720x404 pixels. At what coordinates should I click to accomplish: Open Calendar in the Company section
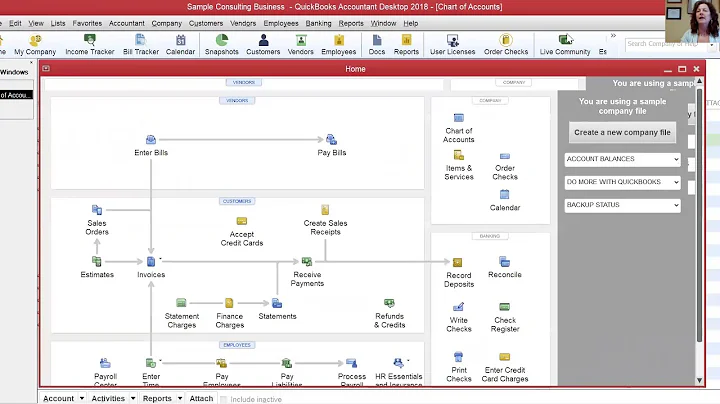505,201
